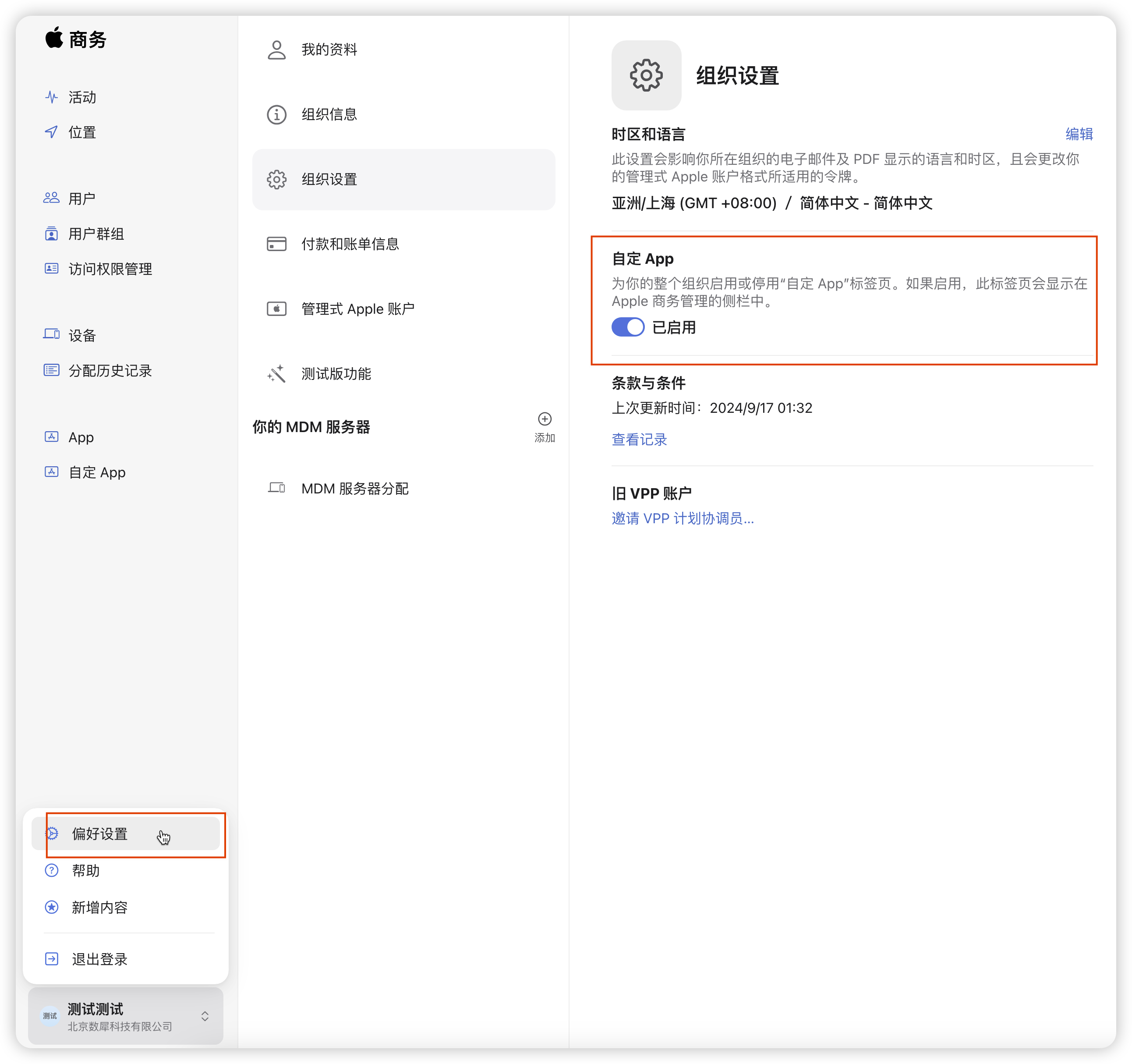Open 我的资料 preferences page
This screenshot has width=1132, height=1064.
point(404,50)
